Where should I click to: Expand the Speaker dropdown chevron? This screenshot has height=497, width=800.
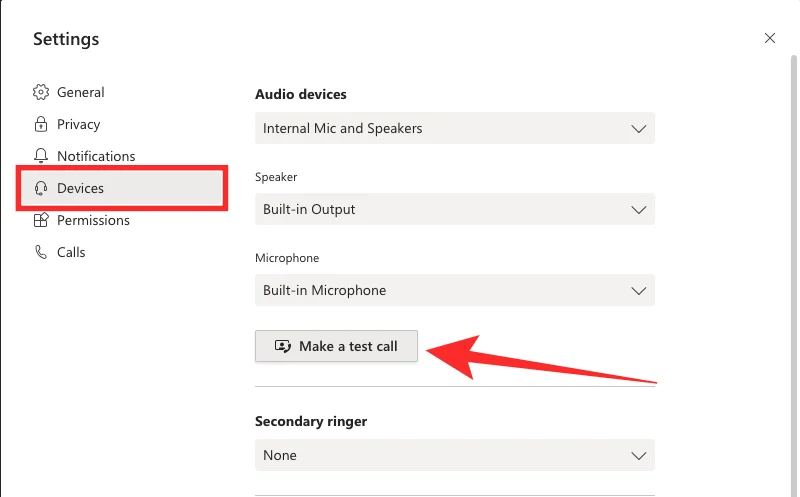(639, 209)
